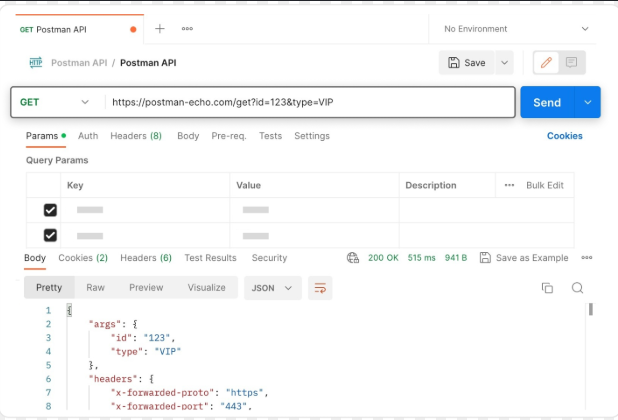
Task: Open the JSON format dropdown
Action: (x=272, y=288)
